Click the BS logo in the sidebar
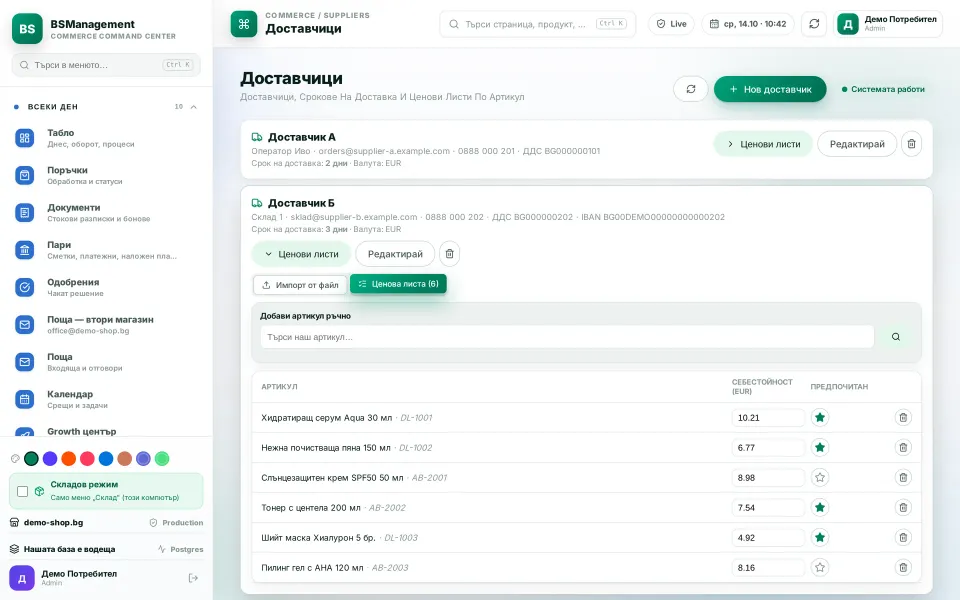Image resolution: width=960 pixels, height=600 pixels. tap(27, 29)
